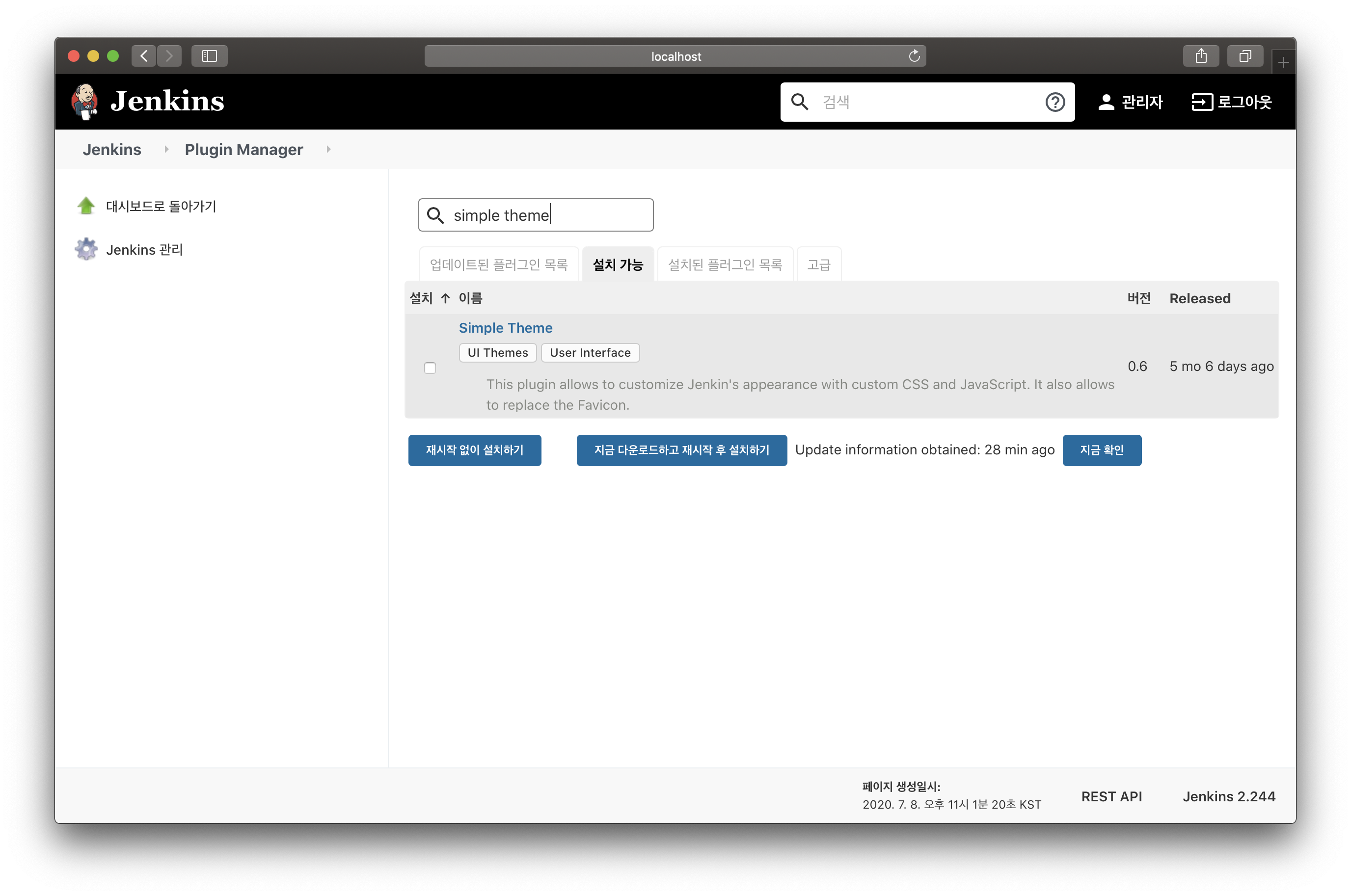Click the search help question mark icon
1351x896 pixels.
[1054, 102]
